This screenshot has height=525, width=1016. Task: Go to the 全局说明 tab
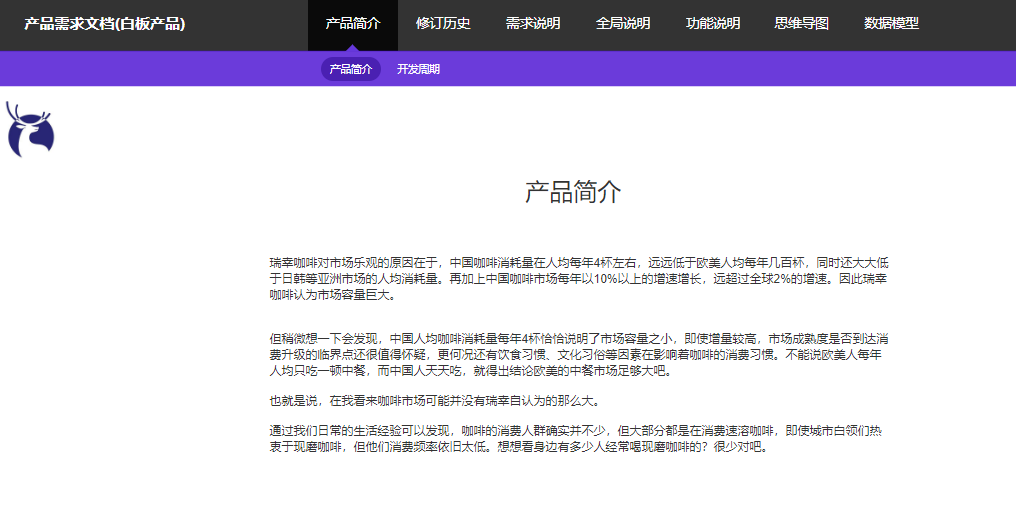pos(623,24)
